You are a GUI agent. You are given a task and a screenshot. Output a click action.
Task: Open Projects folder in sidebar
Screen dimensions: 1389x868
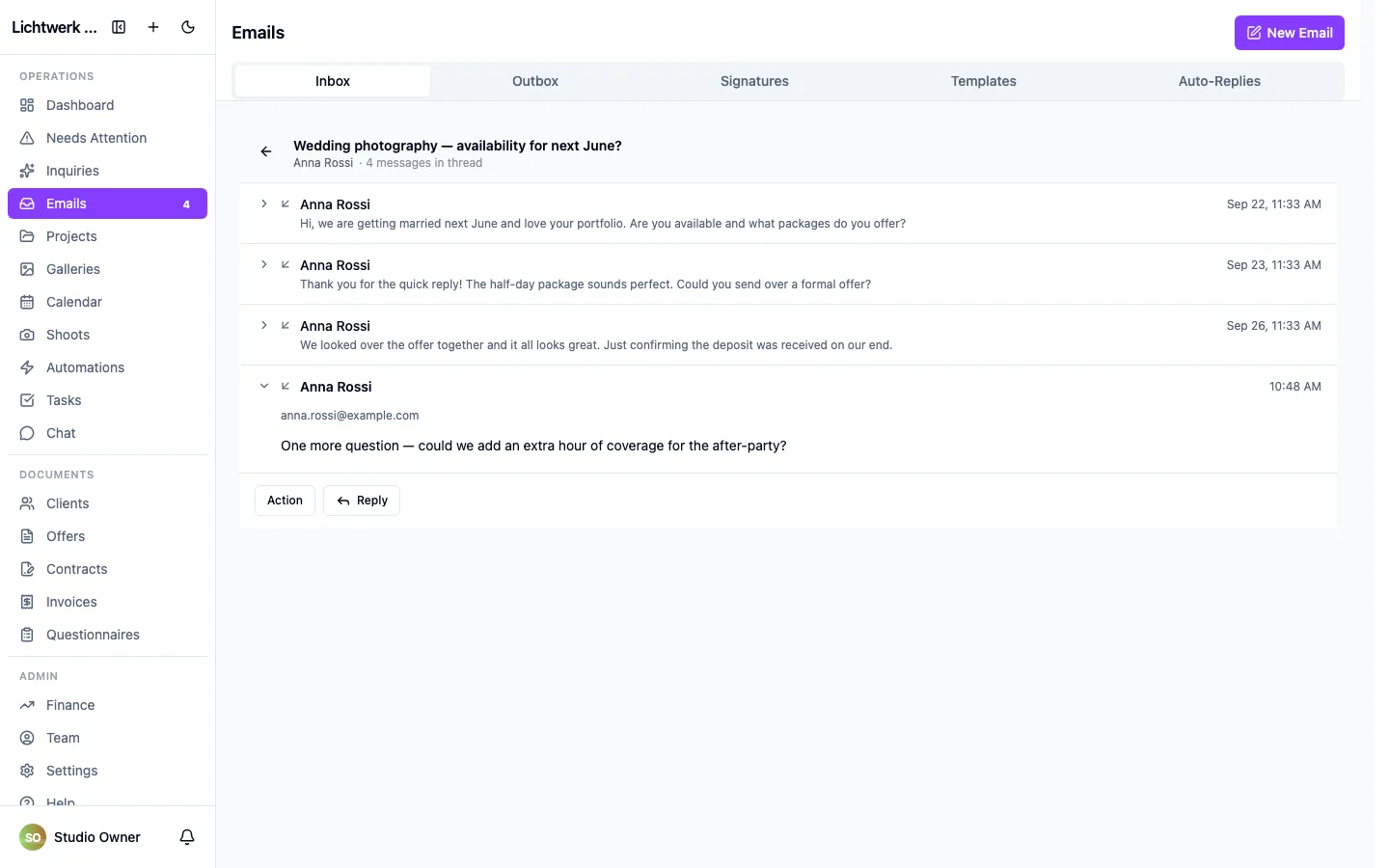[107, 236]
